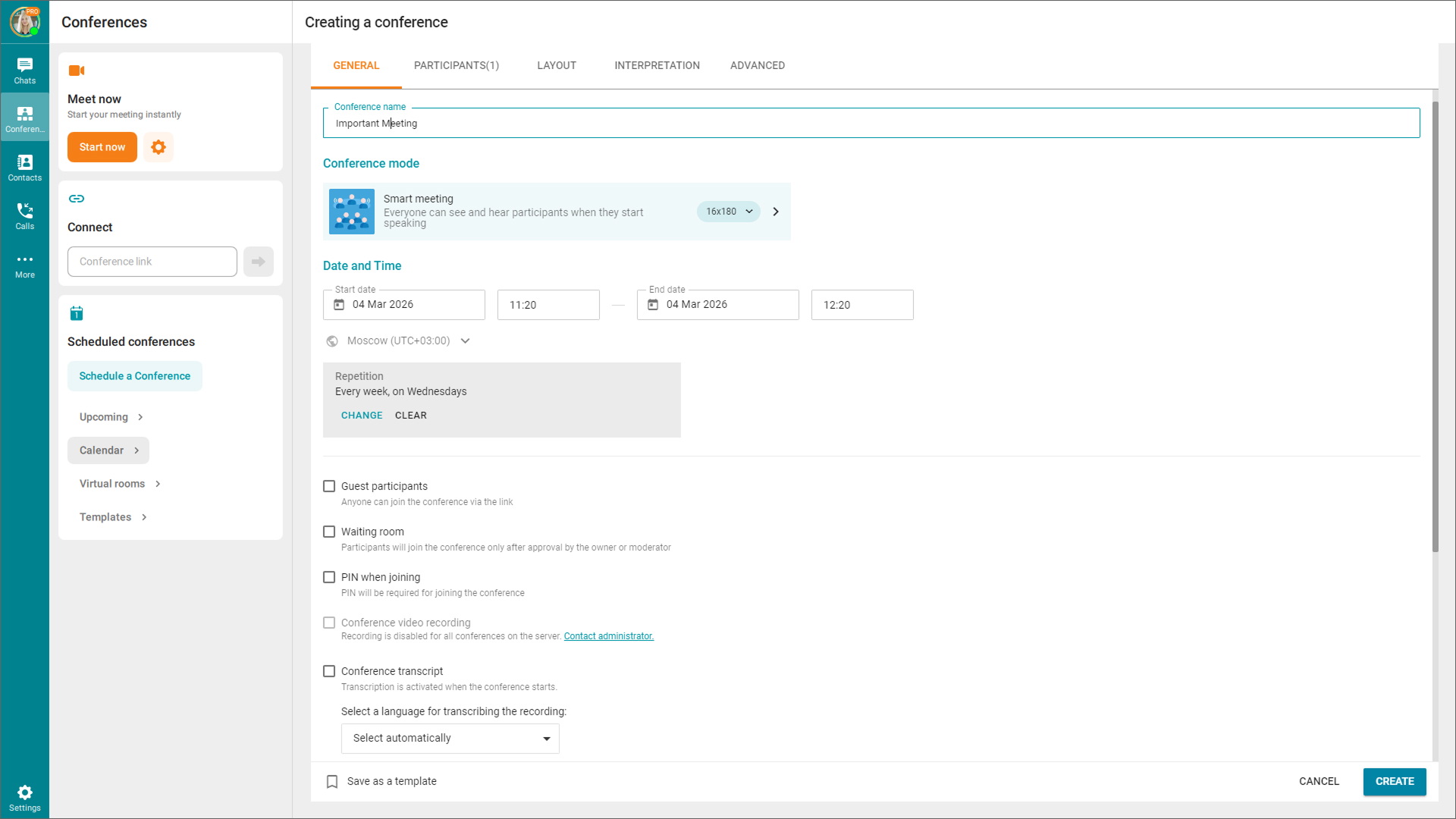This screenshot has height=819, width=1456.
Task: Enable PIN when joining
Action: click(329, 577)
